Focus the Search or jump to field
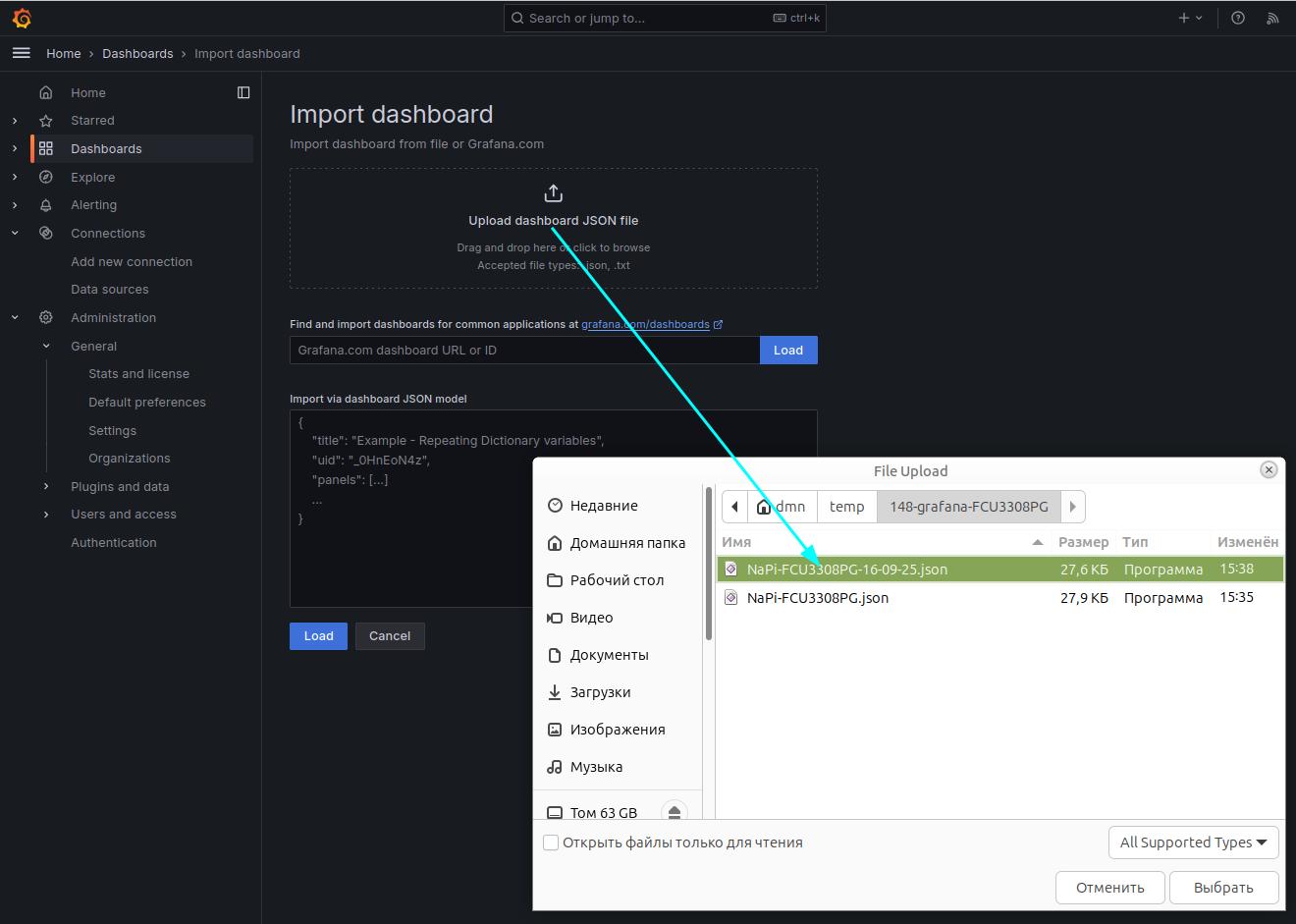1296x924 pixels. 665,18
